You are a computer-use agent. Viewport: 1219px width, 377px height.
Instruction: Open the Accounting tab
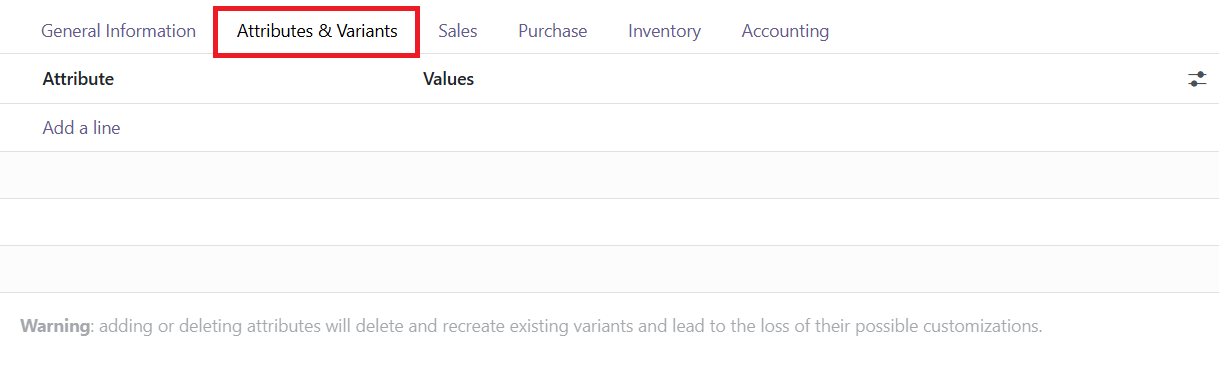pos(785,31)
